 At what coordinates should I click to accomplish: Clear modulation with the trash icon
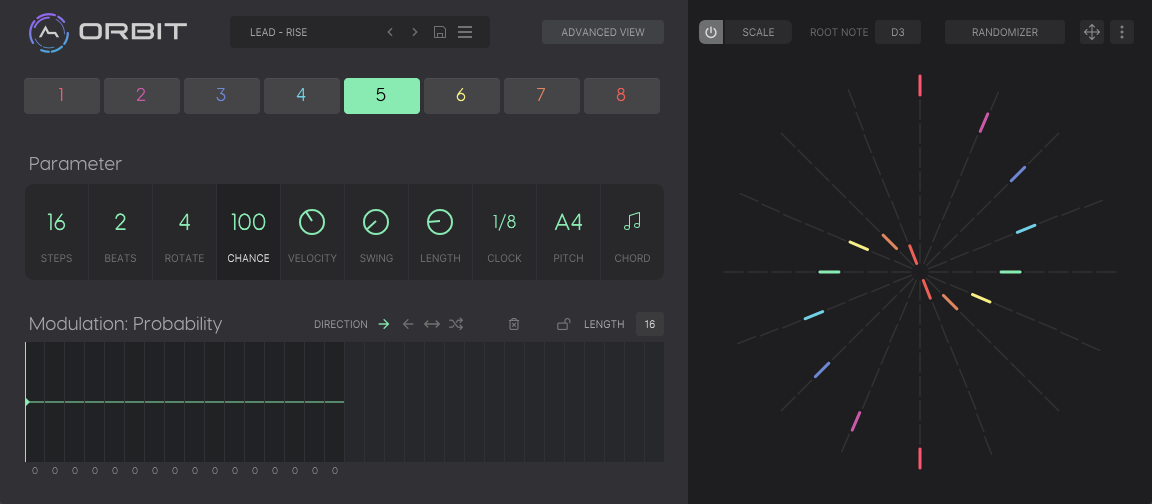point(514,324)
